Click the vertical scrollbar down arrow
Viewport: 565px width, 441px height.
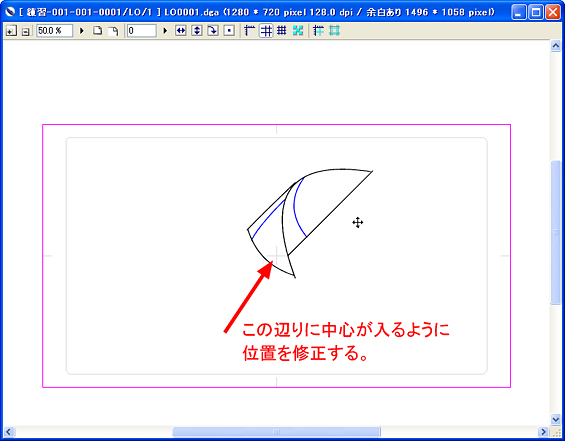(556, 419)
